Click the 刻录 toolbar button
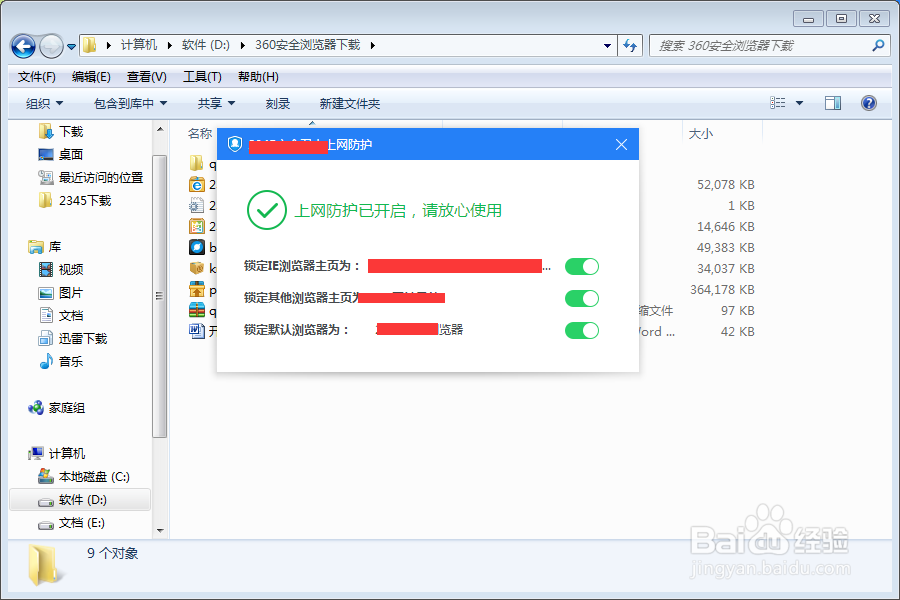The width and height of the screenshot is (900, 600). pos(278,103)
